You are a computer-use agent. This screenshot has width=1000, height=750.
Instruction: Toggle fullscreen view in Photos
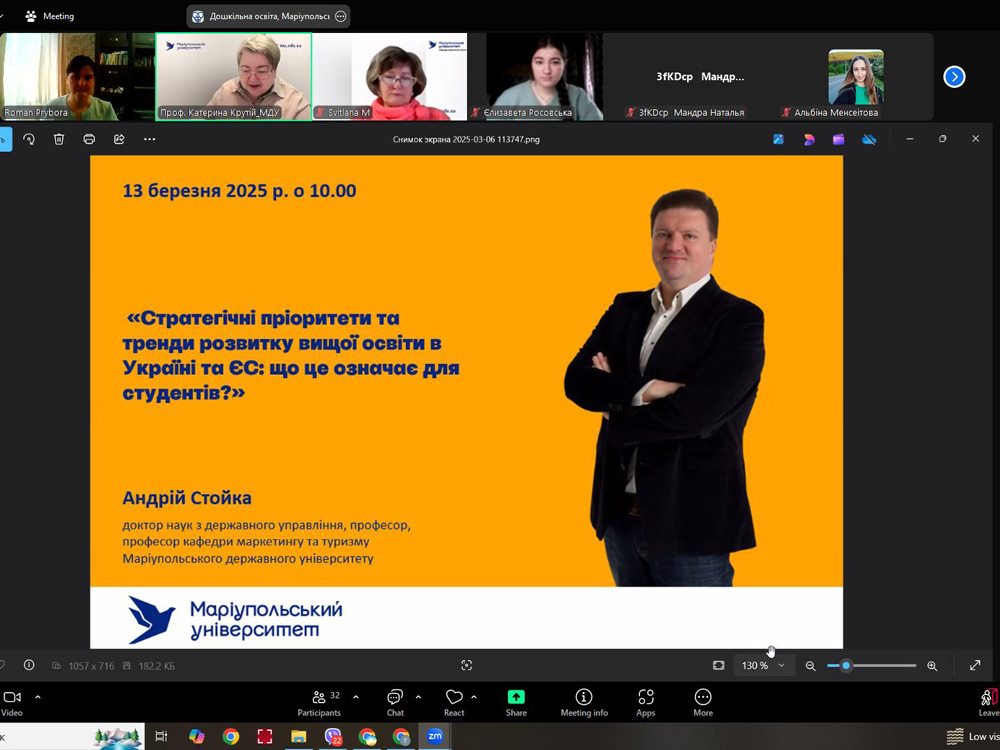[975, 665]
